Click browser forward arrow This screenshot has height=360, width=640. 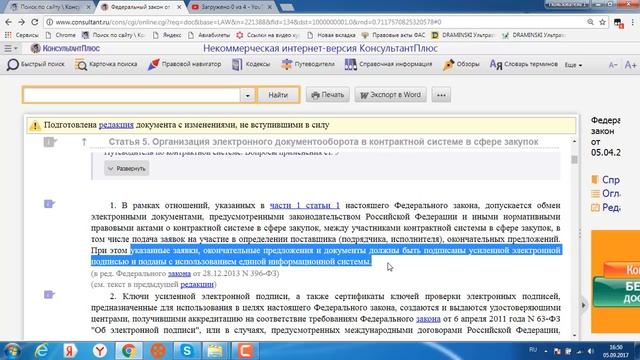pos(22,22)
